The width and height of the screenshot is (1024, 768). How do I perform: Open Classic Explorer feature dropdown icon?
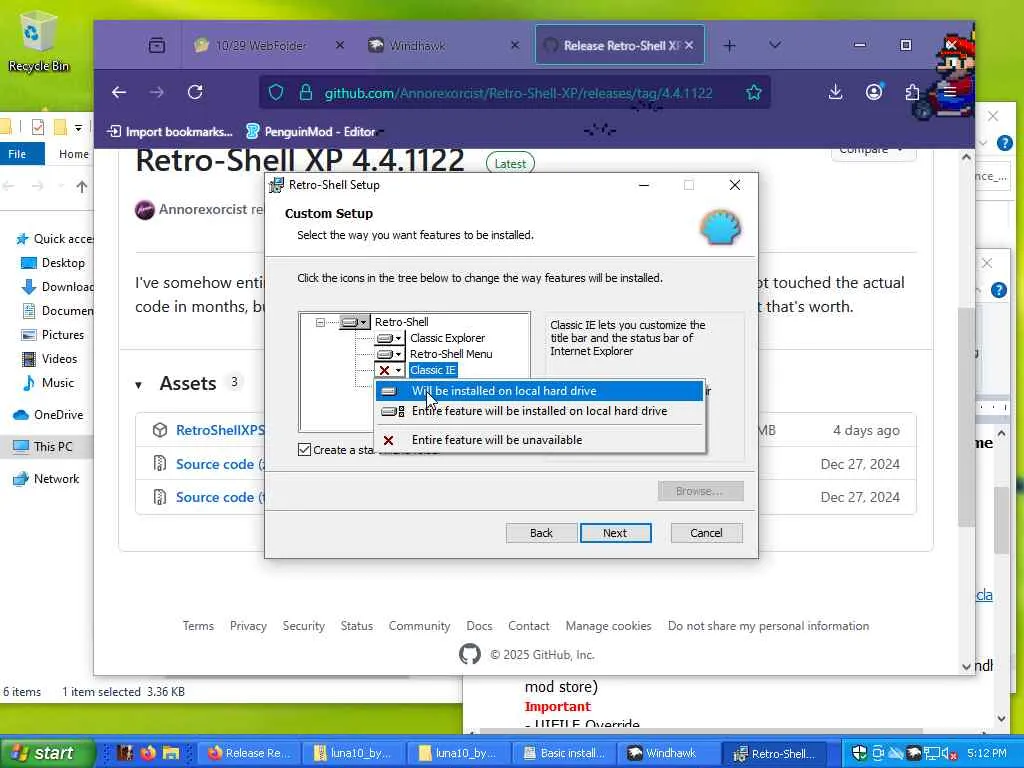coord(391,338)
